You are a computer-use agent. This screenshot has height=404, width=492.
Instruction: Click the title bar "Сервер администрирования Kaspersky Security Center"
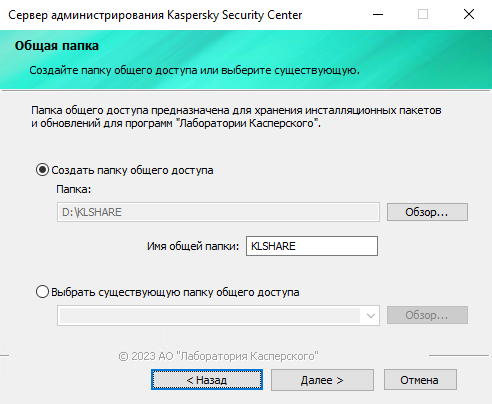[x=155, y=15]
